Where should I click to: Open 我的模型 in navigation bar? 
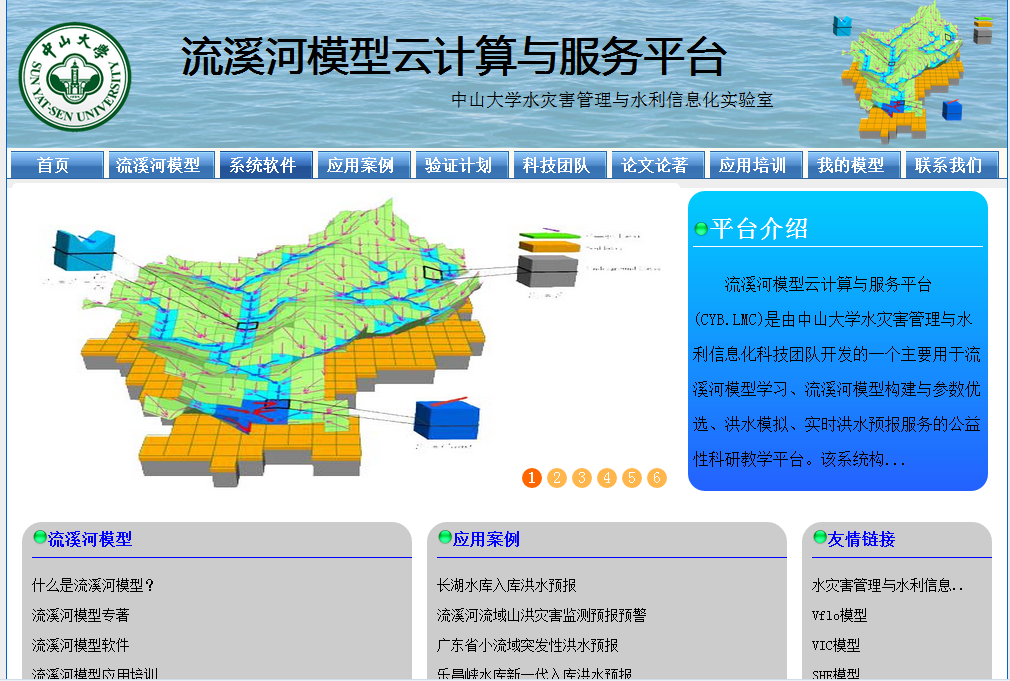pyautogui.click(x=851, y=165)
